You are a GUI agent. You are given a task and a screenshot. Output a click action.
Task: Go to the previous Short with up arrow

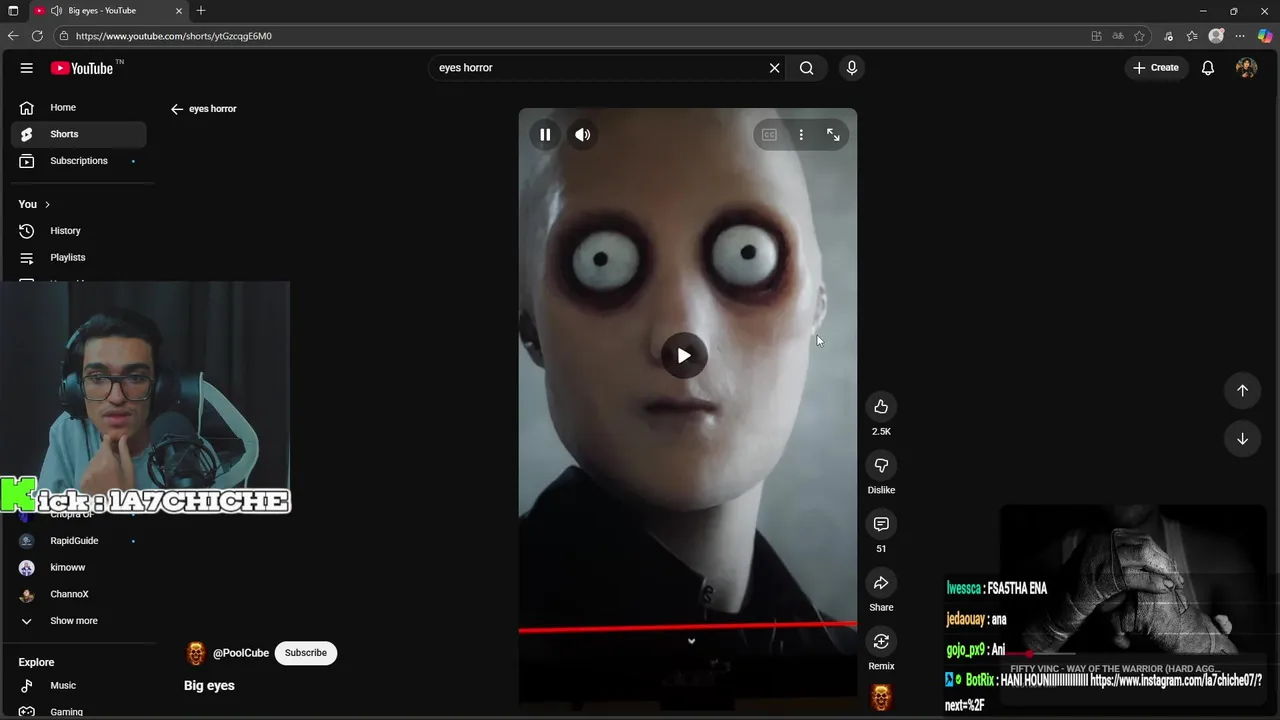pyautogui.click(x=1242, y=391)
